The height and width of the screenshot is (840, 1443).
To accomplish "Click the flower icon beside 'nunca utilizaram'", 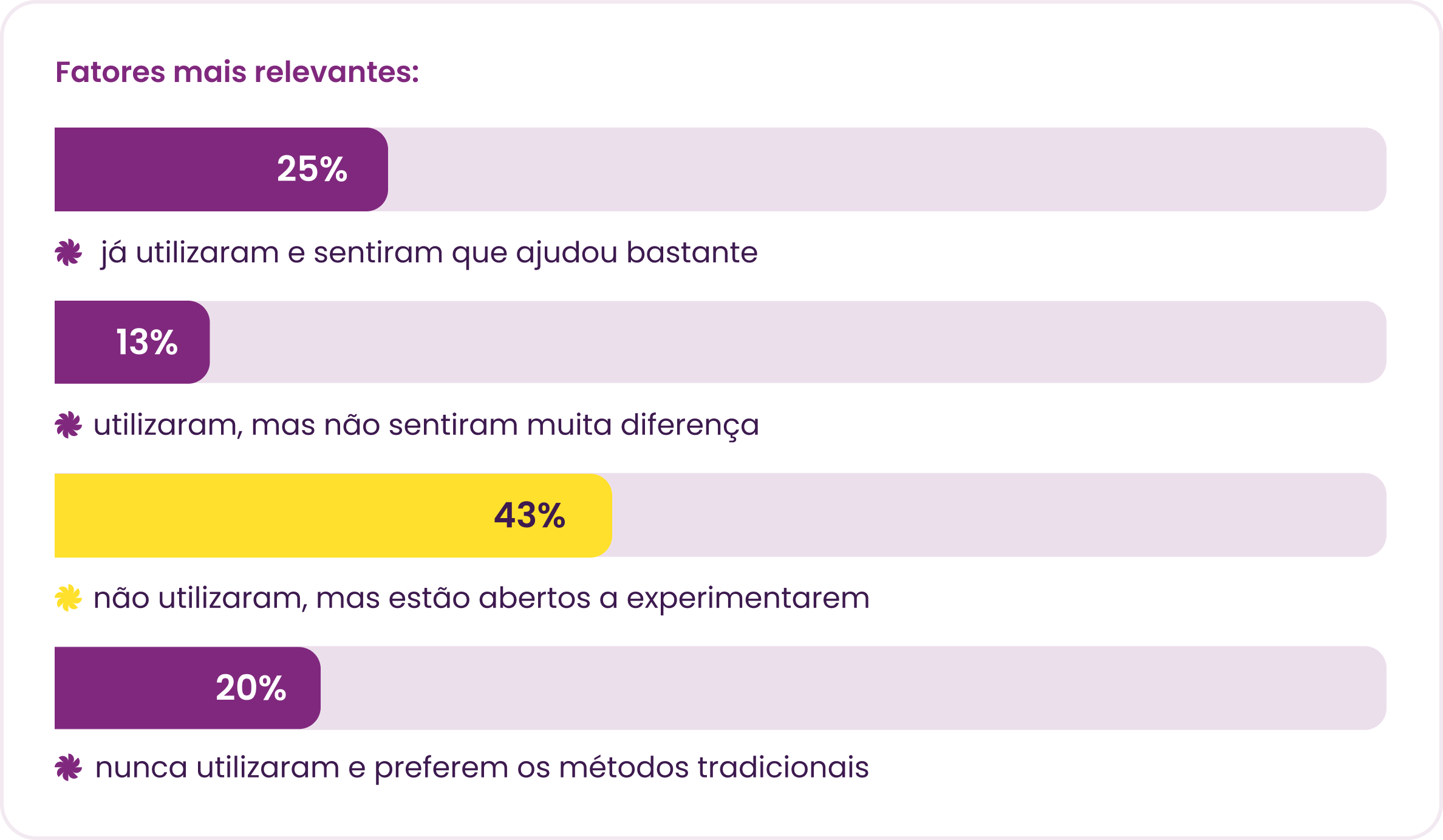I will pyautogui.click(x=68, y=768).
